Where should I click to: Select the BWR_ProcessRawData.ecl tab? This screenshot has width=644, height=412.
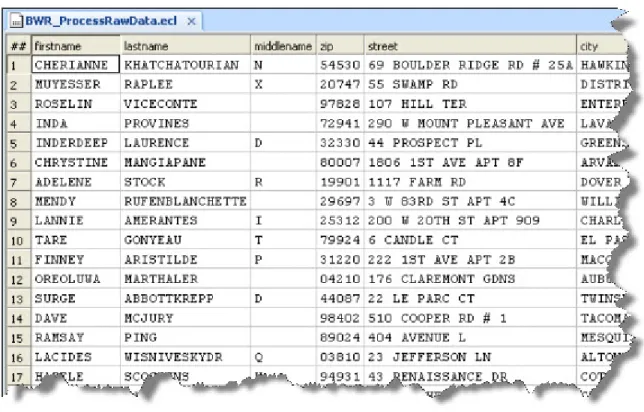(x=103, y=21)
